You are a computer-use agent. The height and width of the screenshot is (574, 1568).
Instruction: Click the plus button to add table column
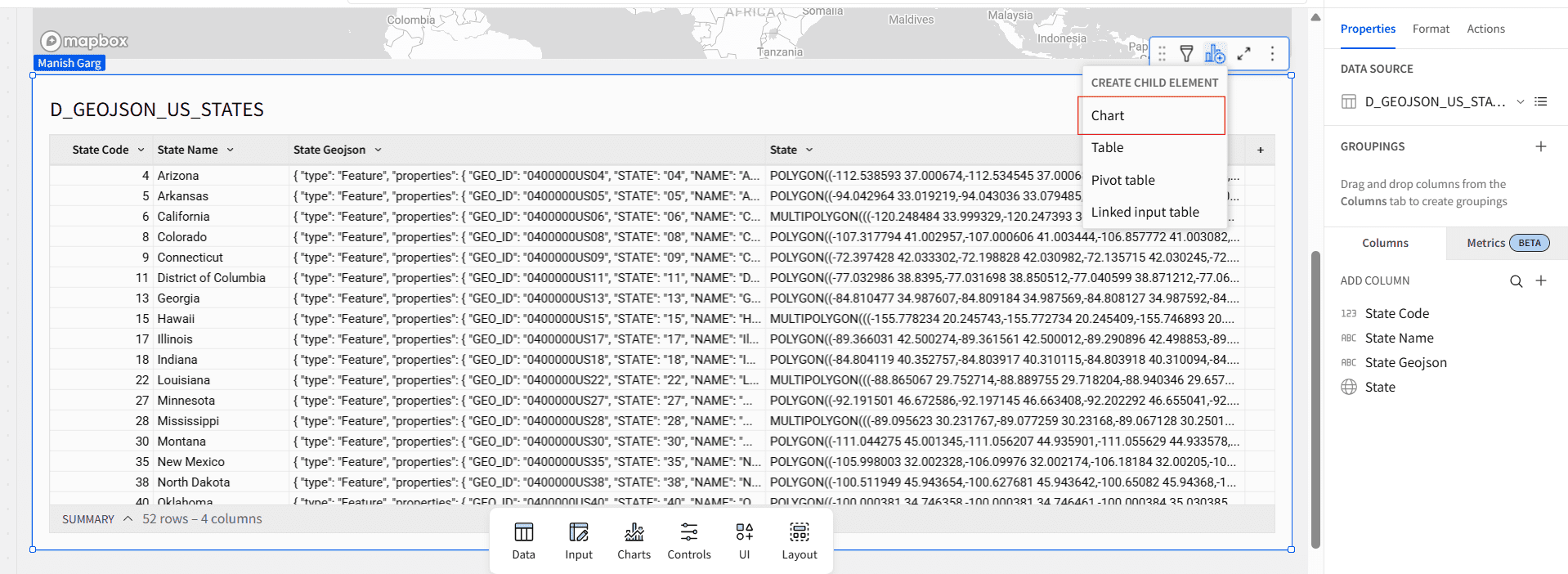pyautogui.click(x=1260, y=150)
